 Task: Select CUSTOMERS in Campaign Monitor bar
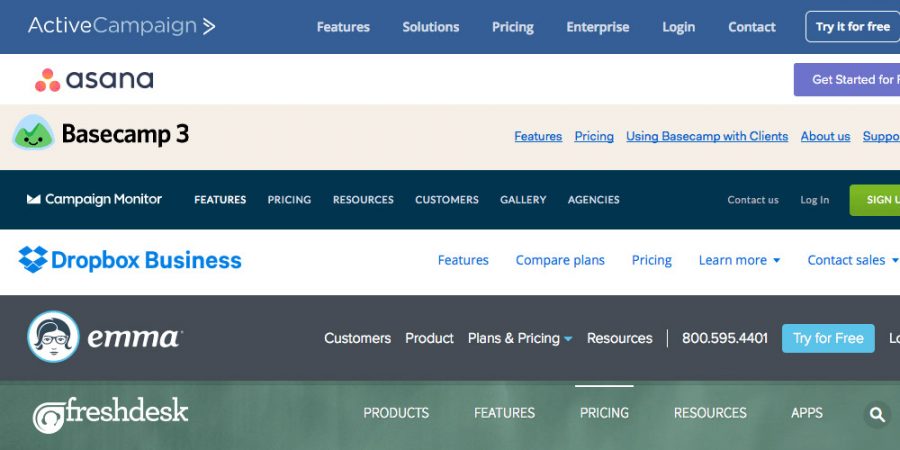(447, 200)
